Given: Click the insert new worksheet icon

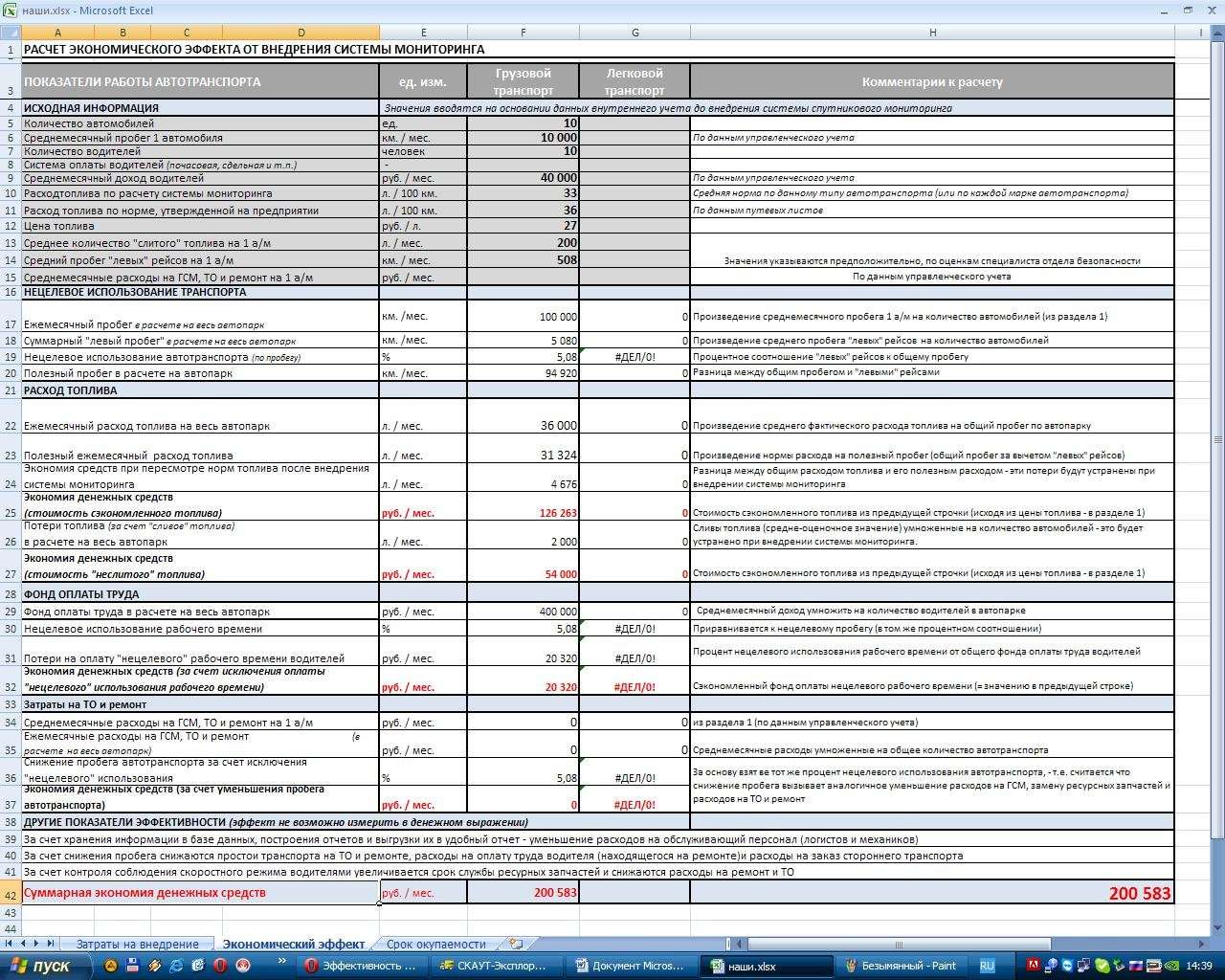Looking at the screenshot, I should pos(516,945).
